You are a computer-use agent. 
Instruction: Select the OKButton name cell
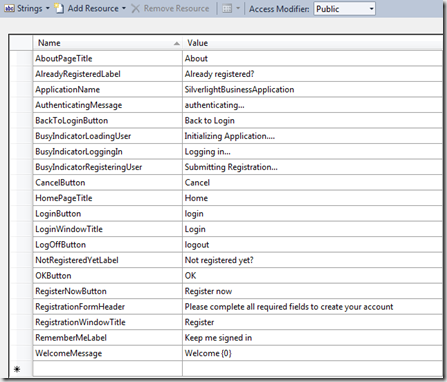(x=108, y=275)
